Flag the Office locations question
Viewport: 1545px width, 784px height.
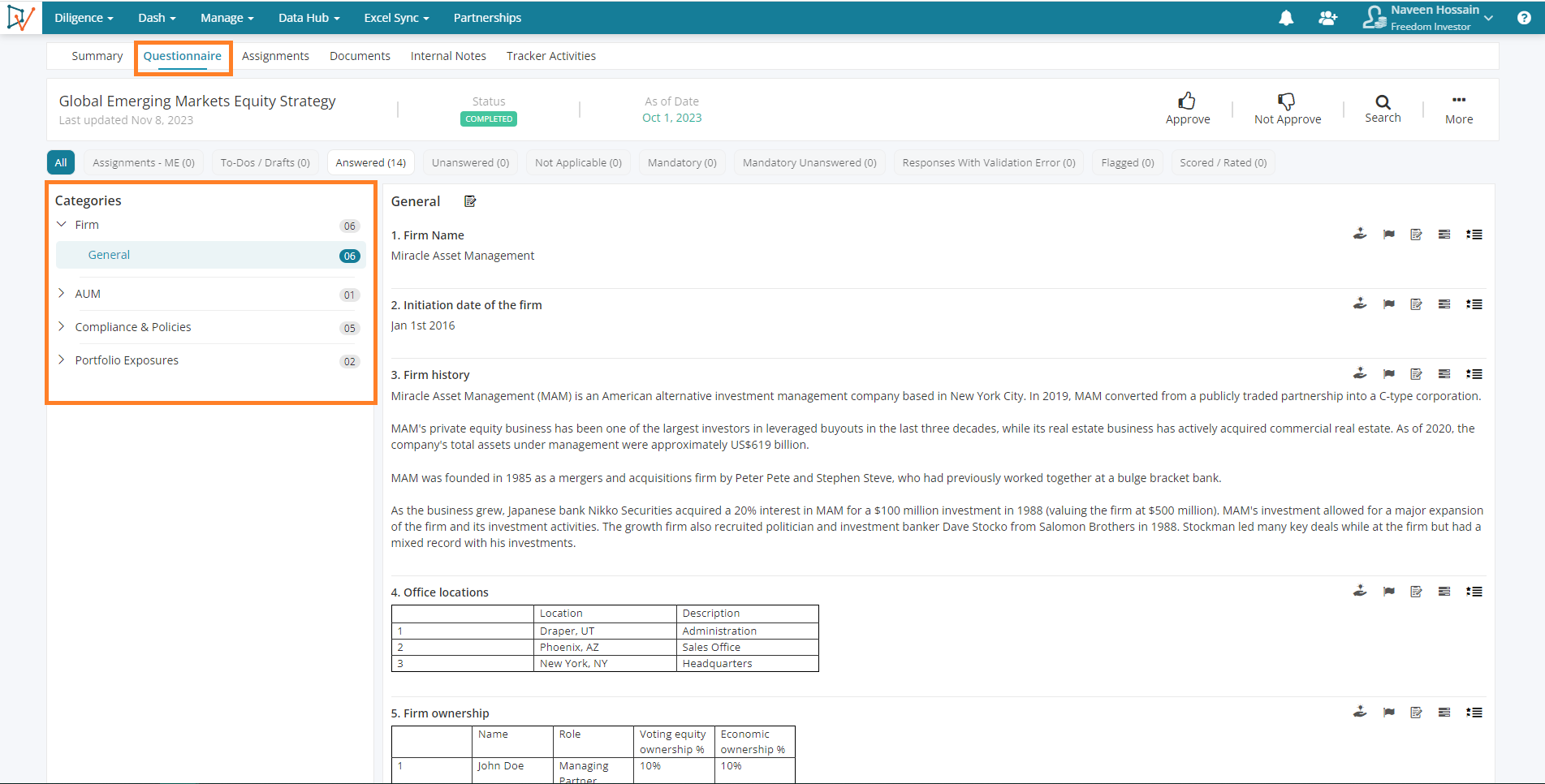pos(1389,592)
